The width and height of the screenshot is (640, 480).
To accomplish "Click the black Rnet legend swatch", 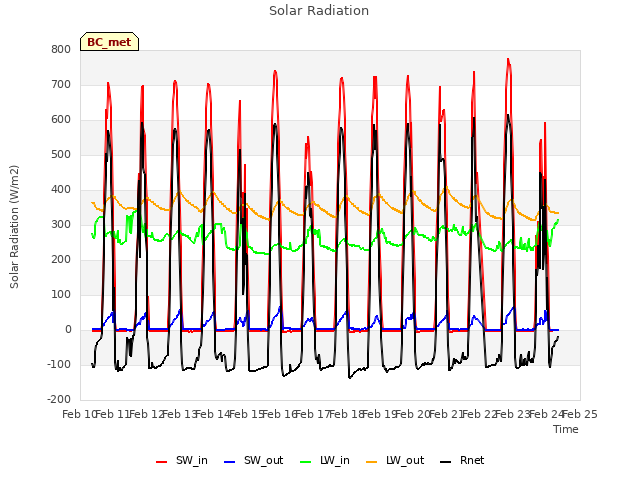I will (x=446, y=462).
